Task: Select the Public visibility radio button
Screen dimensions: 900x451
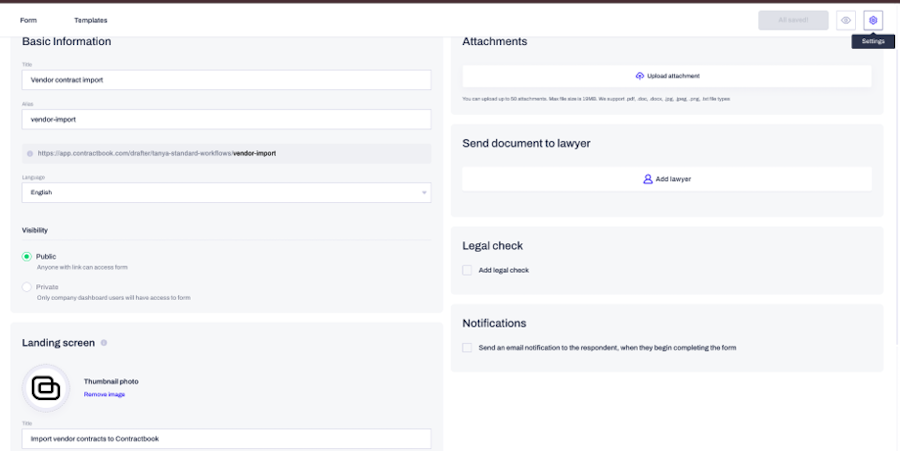Action: point(26,256)
